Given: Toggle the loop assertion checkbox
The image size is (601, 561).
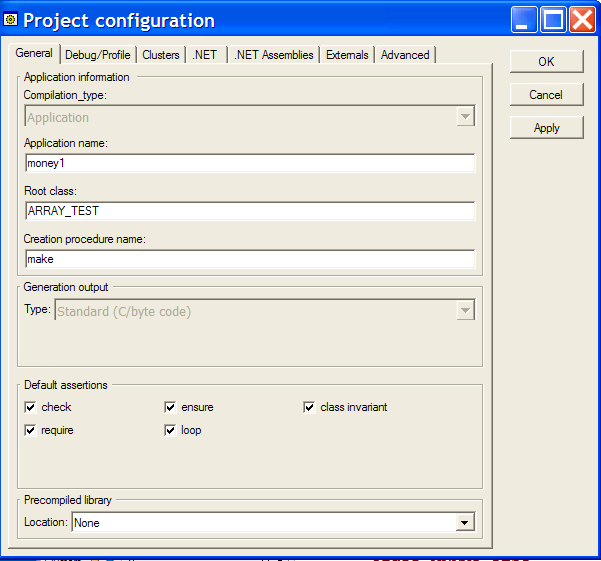Looking at the screenshot, I should click(x=170, y=430).
